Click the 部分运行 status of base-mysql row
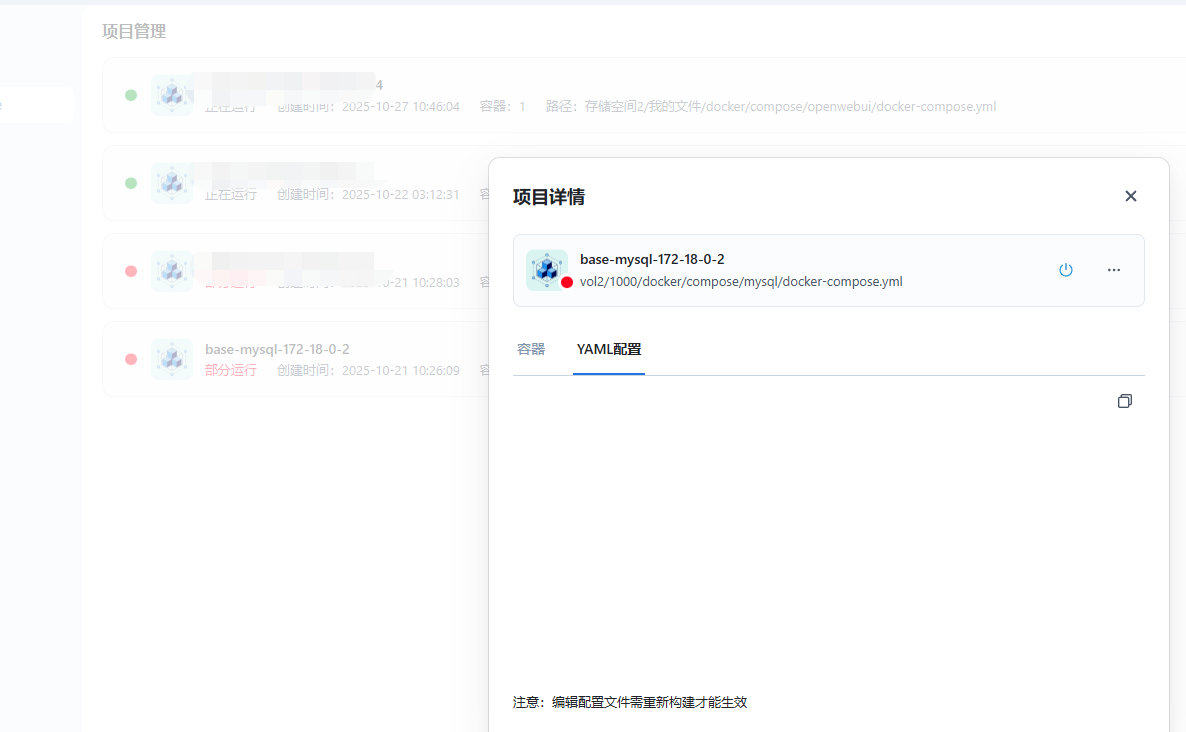 click(231, 371)
